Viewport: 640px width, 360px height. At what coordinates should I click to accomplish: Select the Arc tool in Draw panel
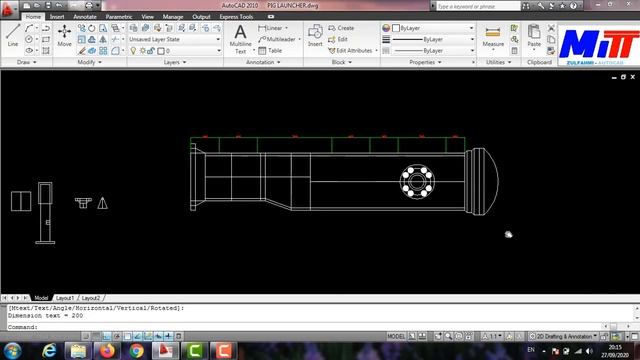(29, 28)
